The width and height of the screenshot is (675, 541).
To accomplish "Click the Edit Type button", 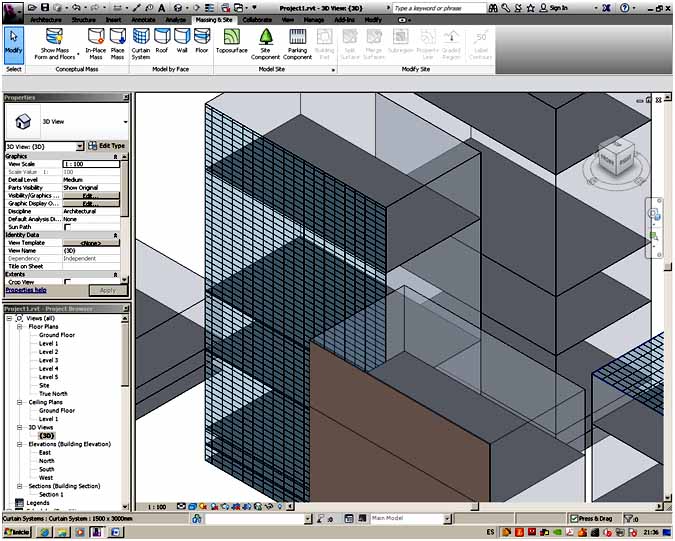I will coord(106,146).
